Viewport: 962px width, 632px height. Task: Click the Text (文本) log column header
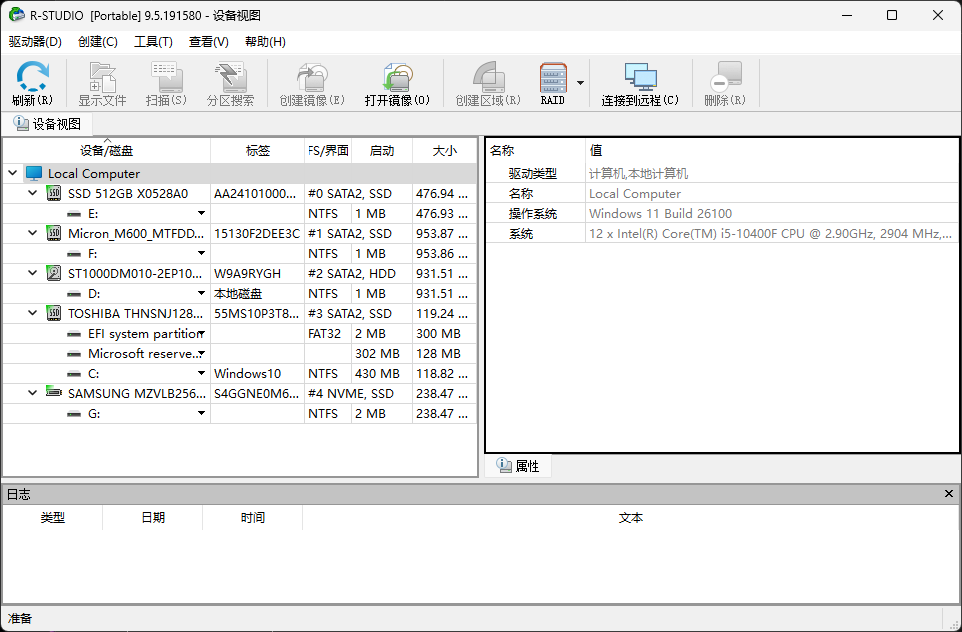coord(631,518)
